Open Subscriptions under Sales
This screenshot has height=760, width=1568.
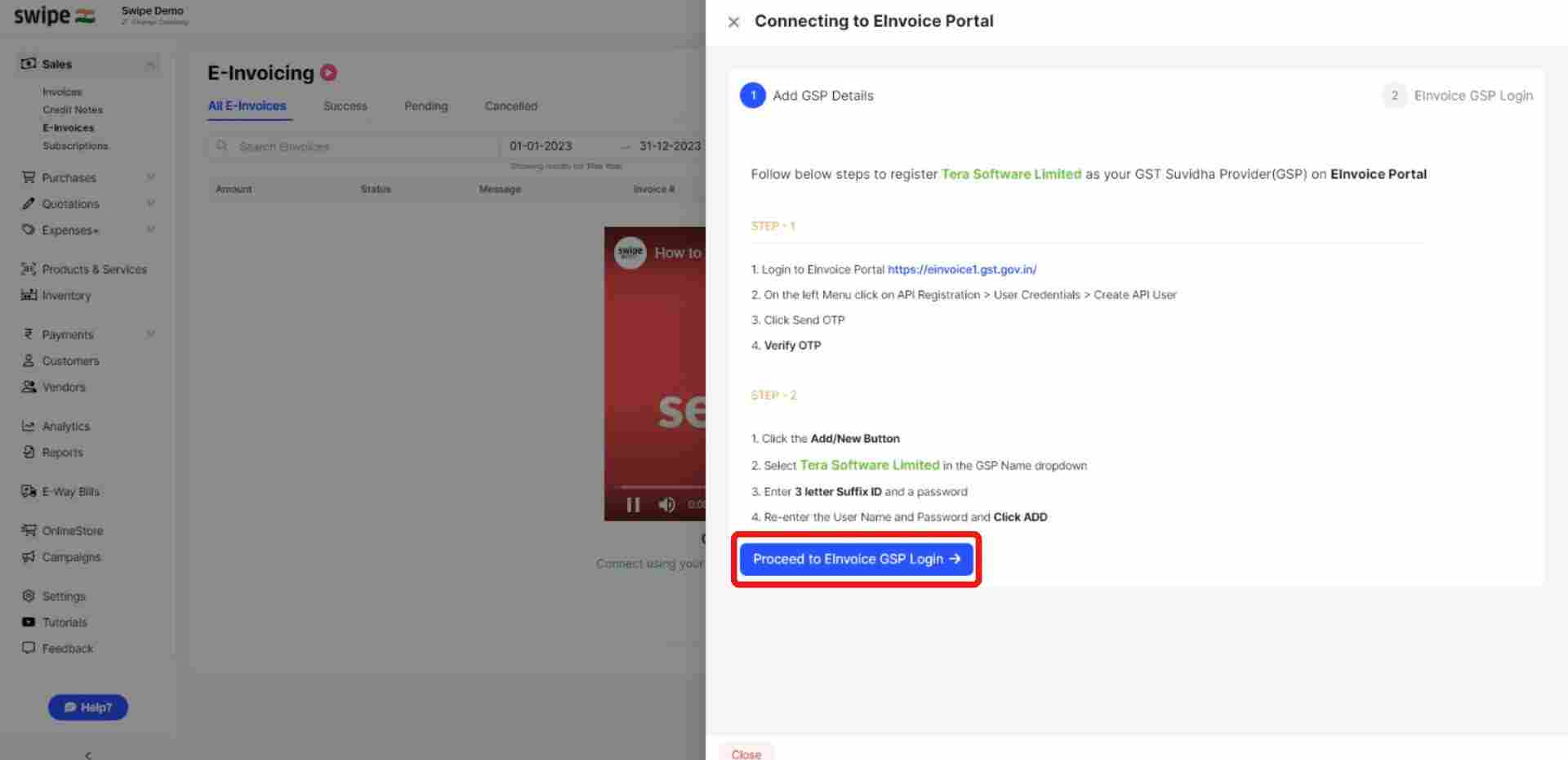click(x=75, y=146)
